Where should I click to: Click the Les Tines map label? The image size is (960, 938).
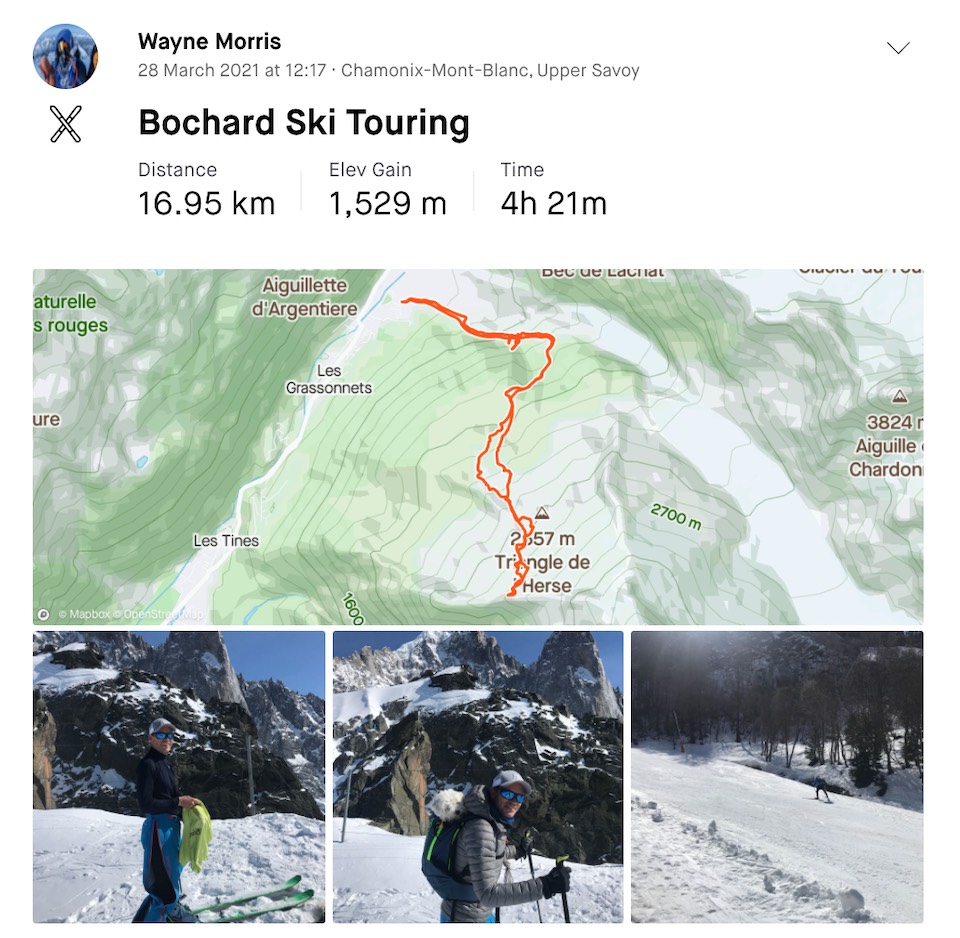[x=226, y=541]
